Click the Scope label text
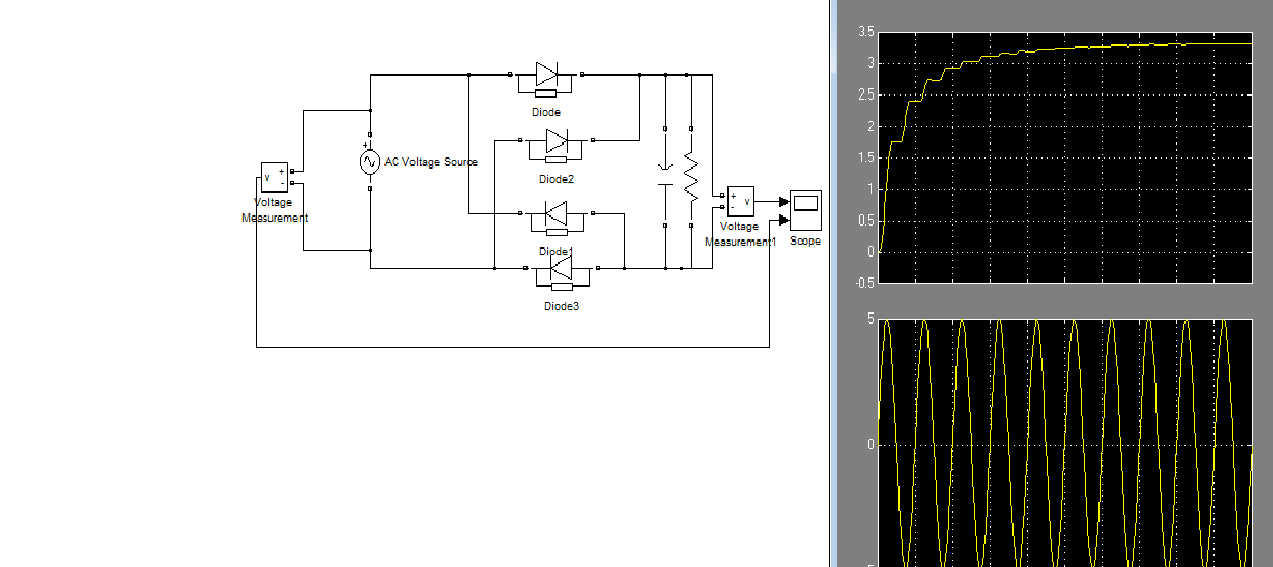 (805, 241)
